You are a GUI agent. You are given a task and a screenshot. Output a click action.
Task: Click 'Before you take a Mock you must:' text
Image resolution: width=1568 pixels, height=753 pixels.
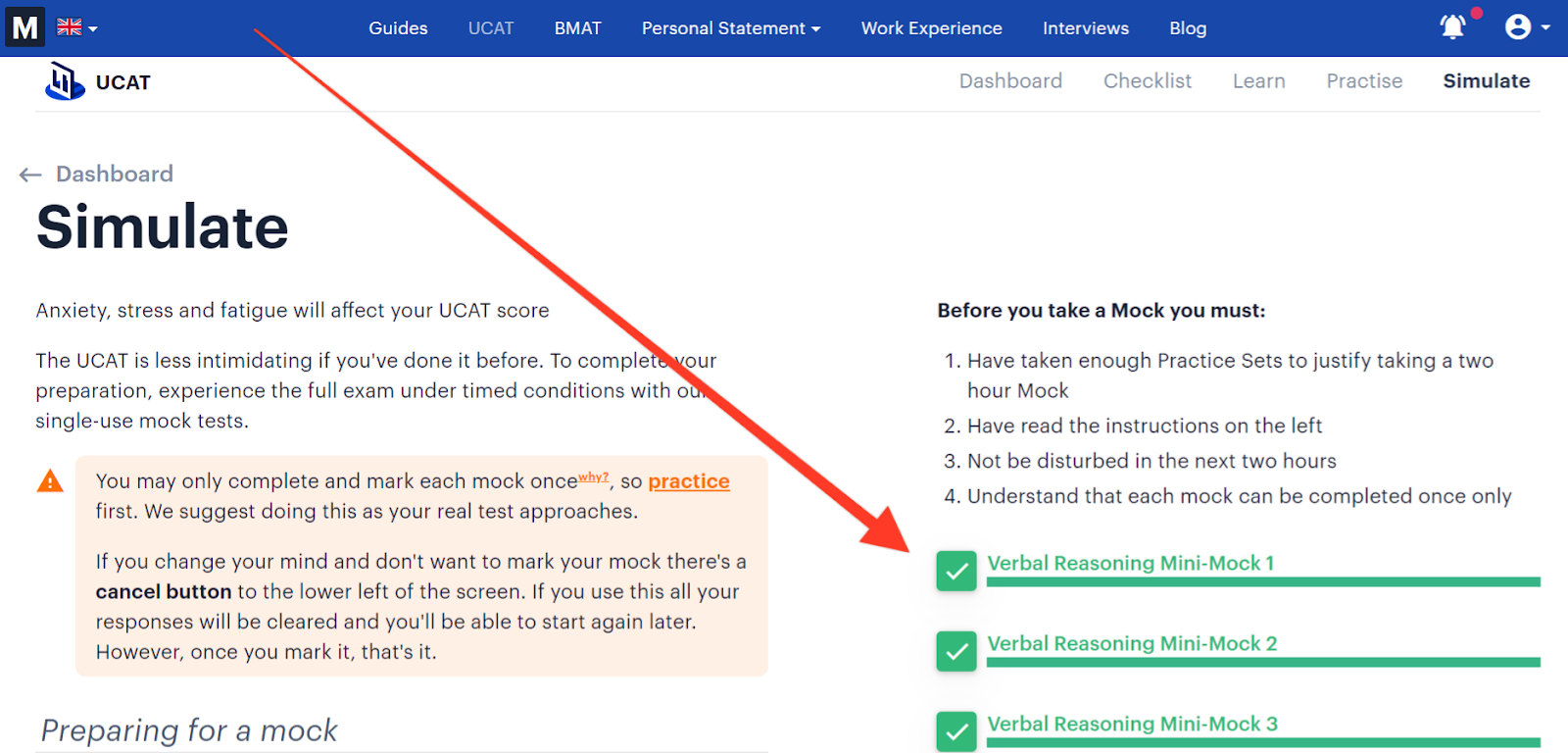tap(1102, 311)
